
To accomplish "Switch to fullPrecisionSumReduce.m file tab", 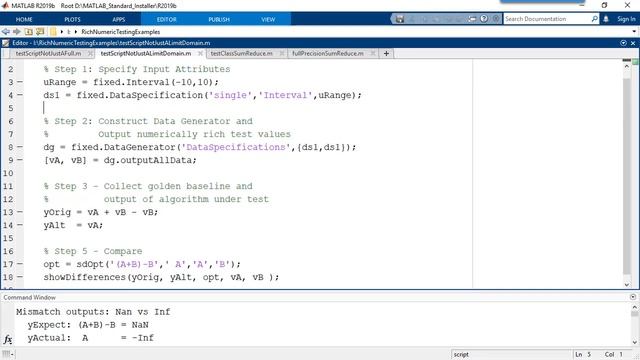I will tap(328, 53).
